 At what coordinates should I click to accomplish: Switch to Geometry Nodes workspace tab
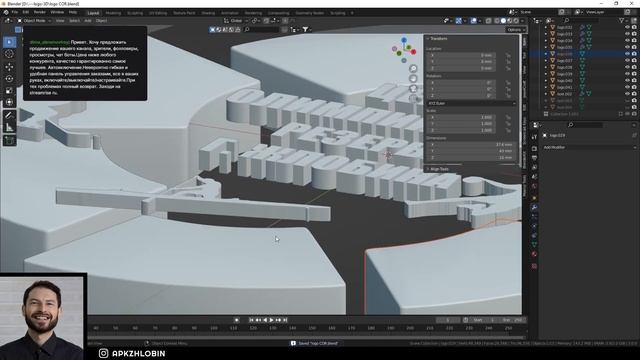point(309,13)
